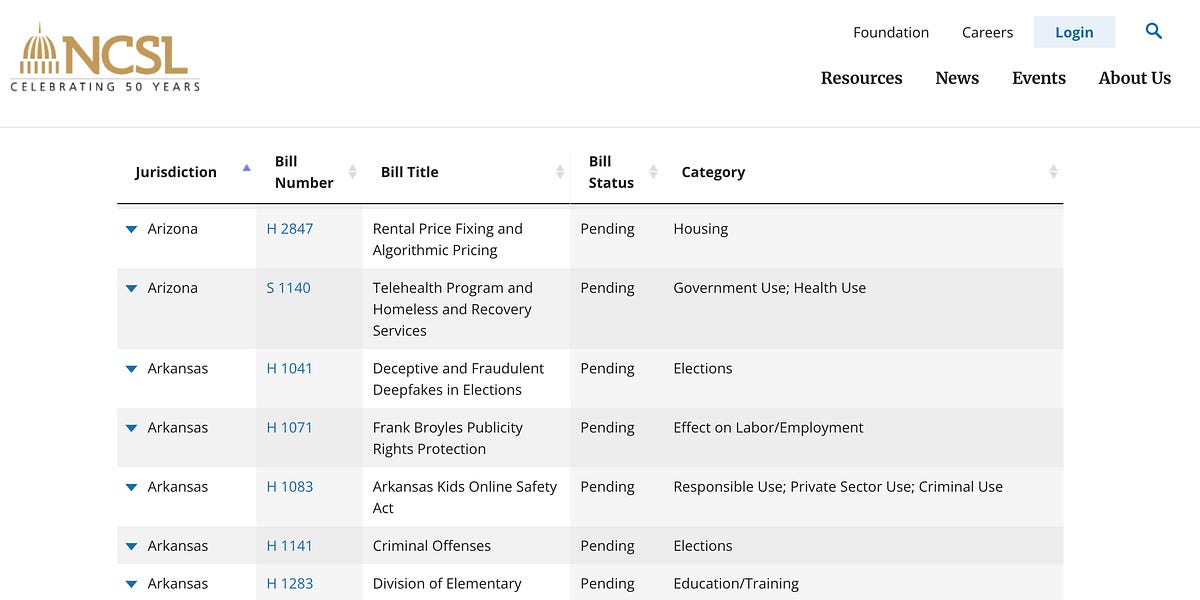Click the Jurisdiction column header
This screenshot has height=600, width=1200.
(x=176, y=172)
